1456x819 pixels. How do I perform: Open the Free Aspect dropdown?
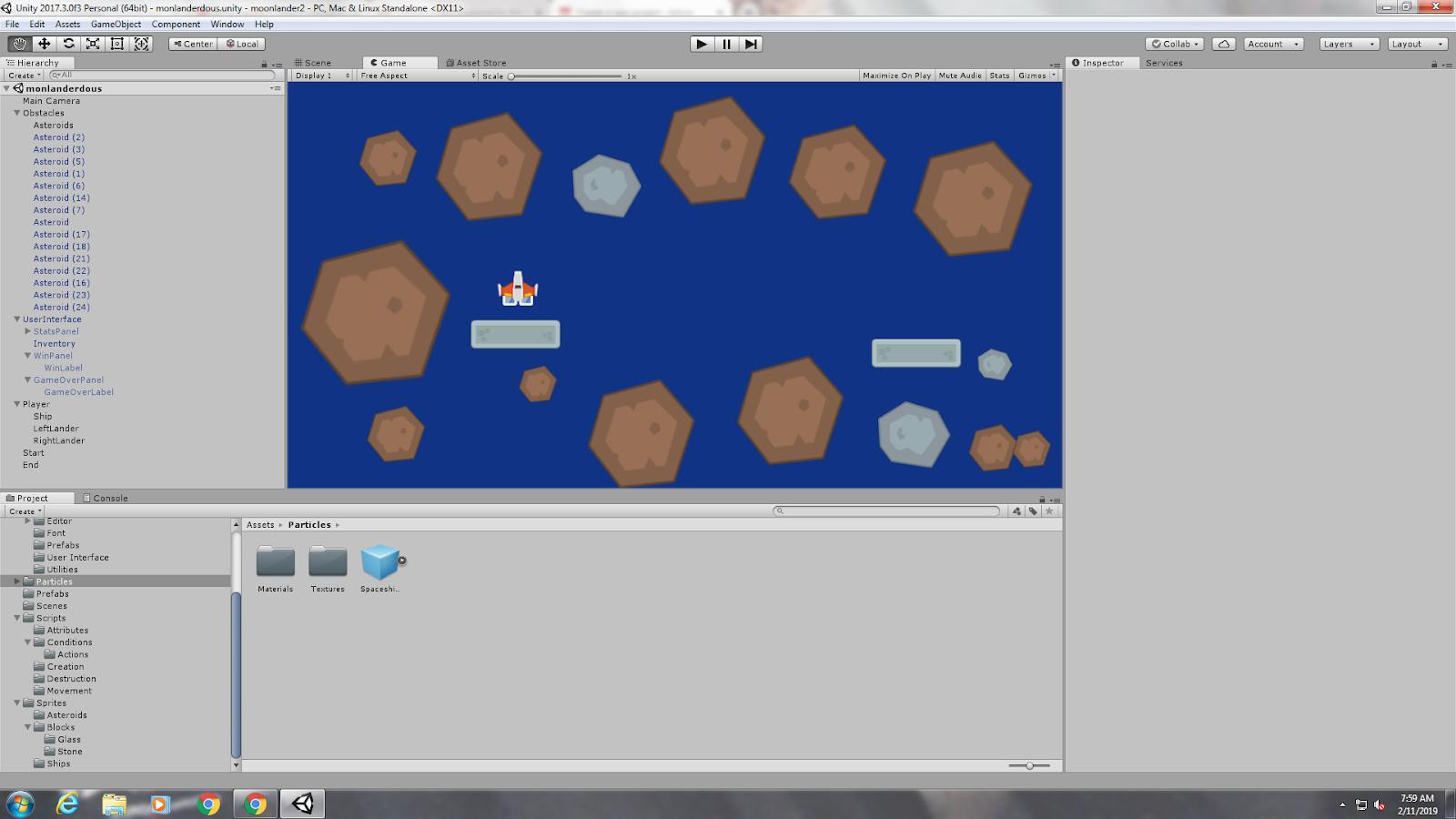point(417,76)
